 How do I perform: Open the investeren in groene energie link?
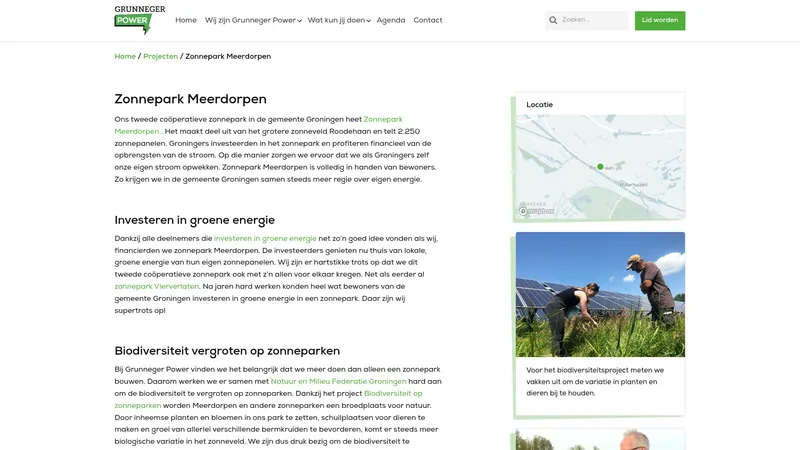point(265,238)
